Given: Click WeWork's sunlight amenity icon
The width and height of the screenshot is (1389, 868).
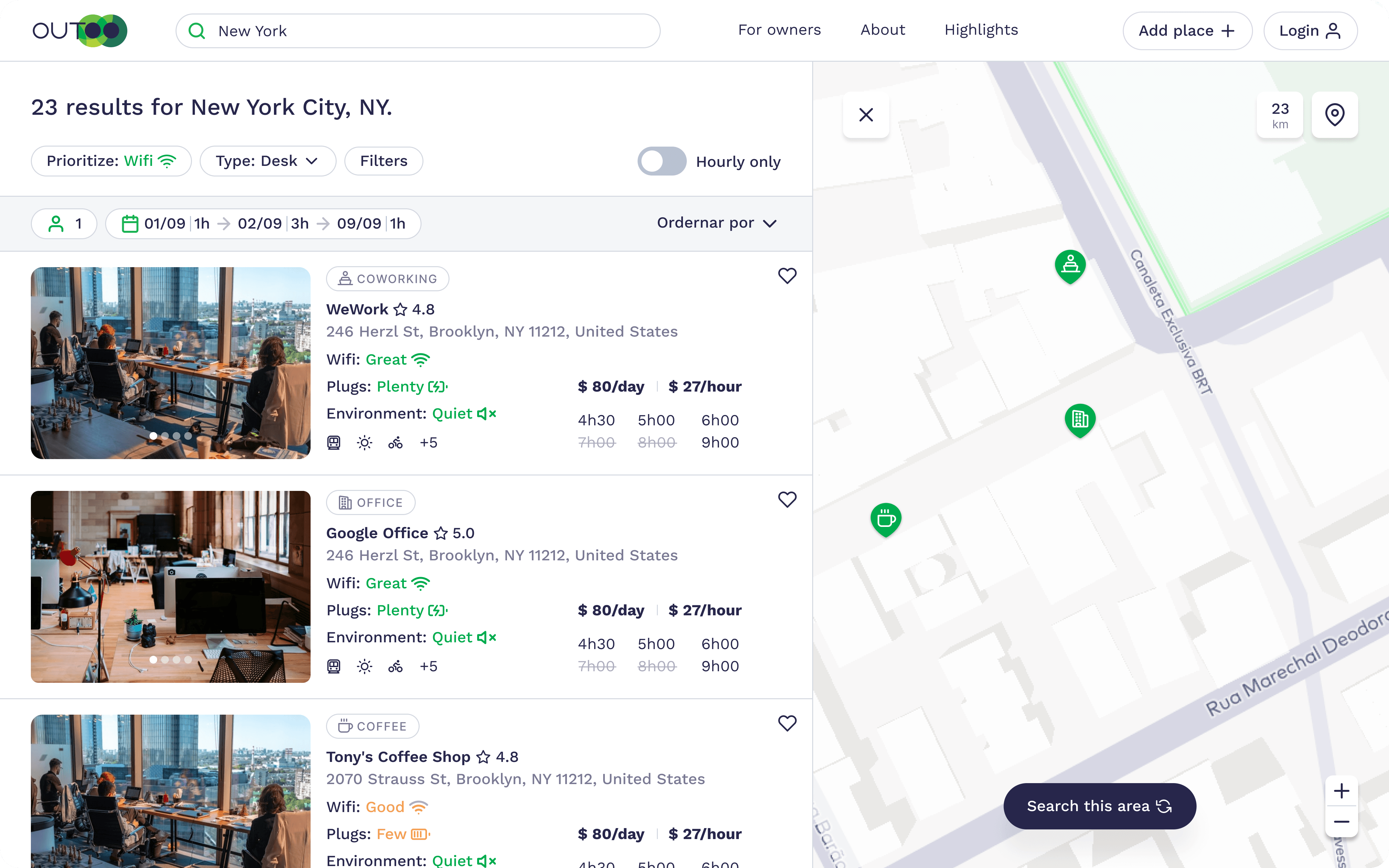Looking at the screenshot, I should click(365, 443).
